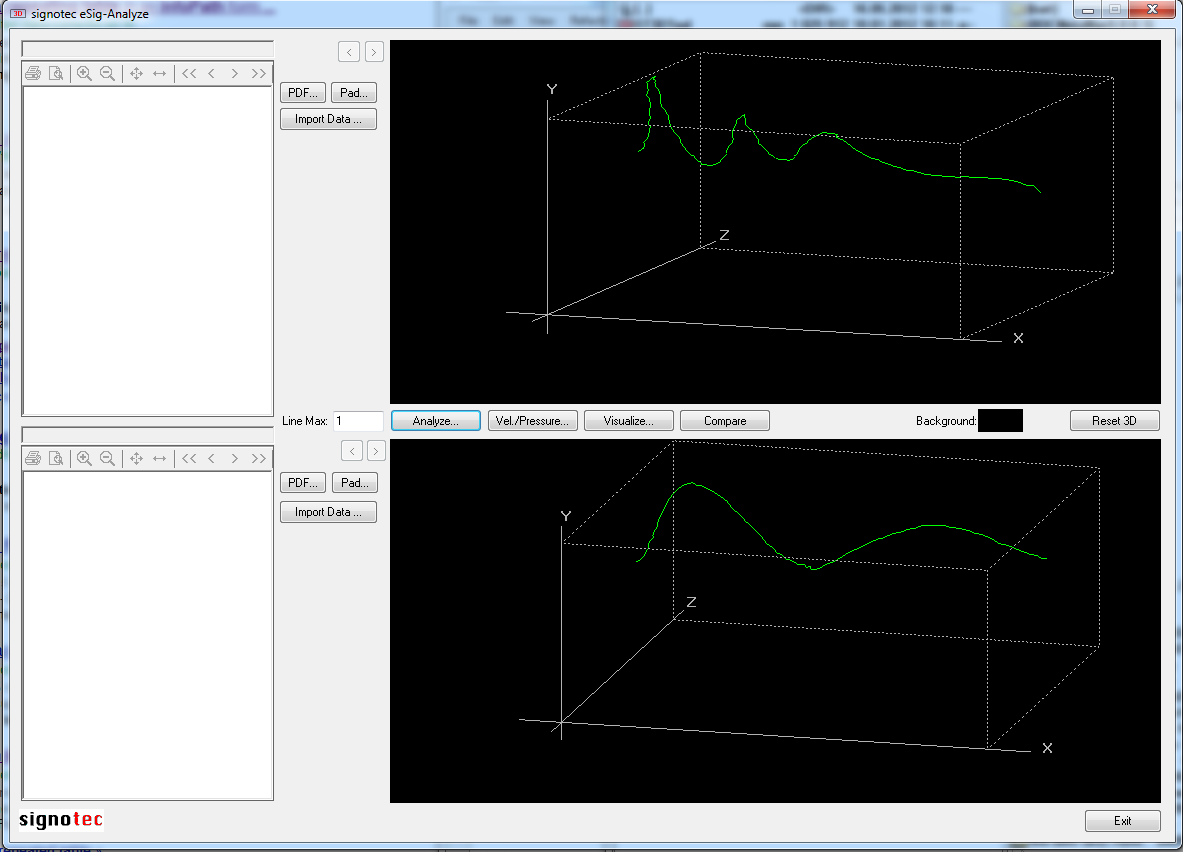Jump to first page in upper viewer toolbar
1183x852 pixels.
(189, 73)
